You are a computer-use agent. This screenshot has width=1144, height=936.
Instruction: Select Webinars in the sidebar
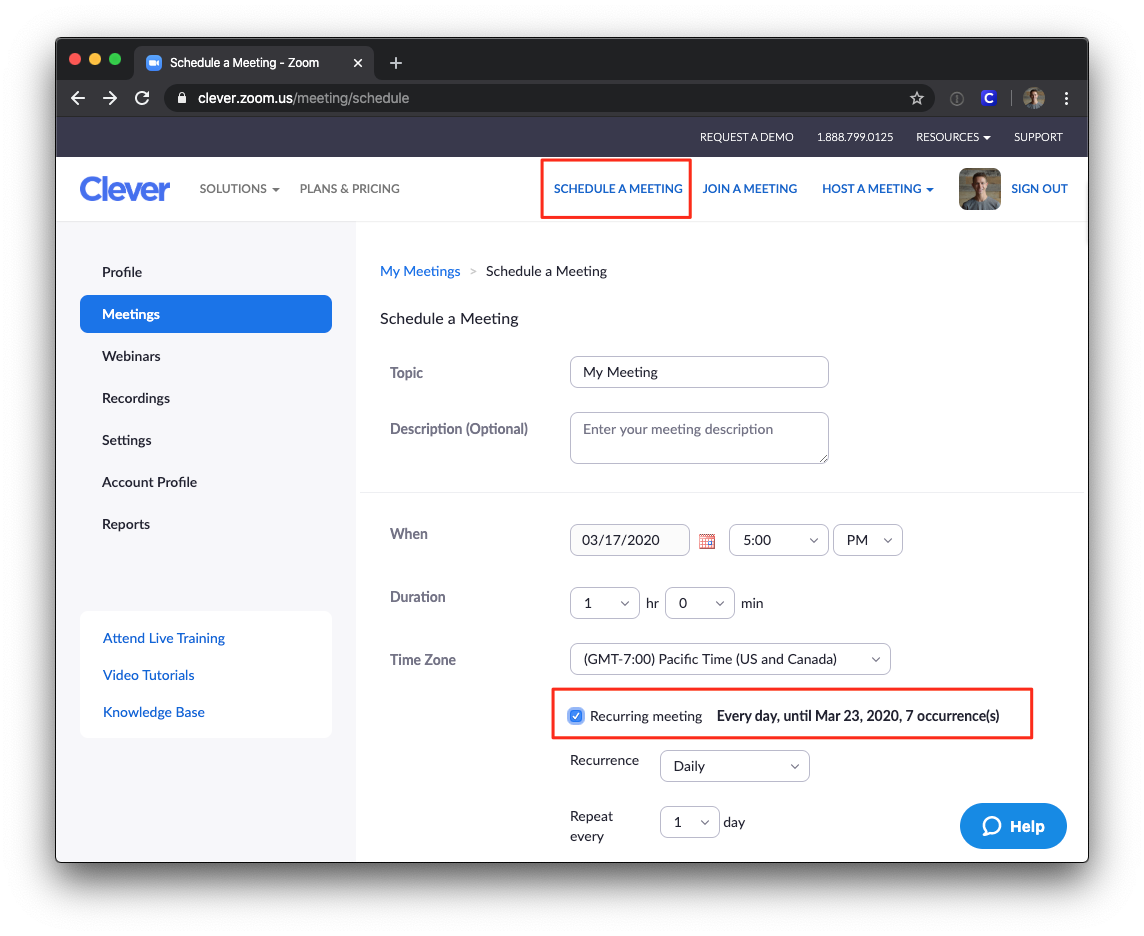pyautogui.click(x=131, y=356)
